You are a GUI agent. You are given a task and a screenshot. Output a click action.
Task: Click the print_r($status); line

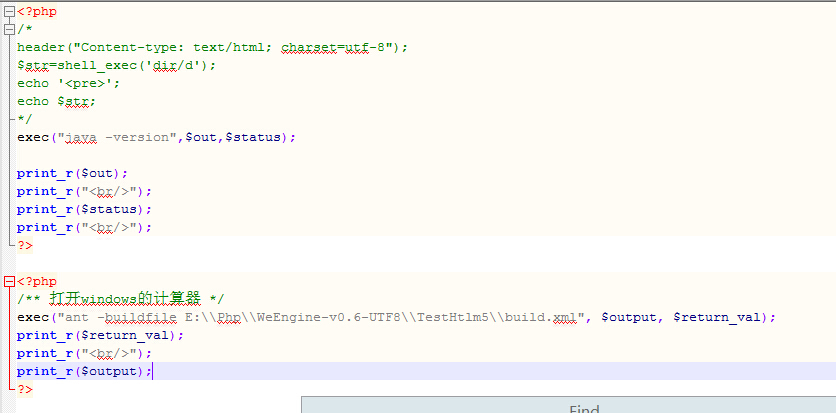click(84, 209)
